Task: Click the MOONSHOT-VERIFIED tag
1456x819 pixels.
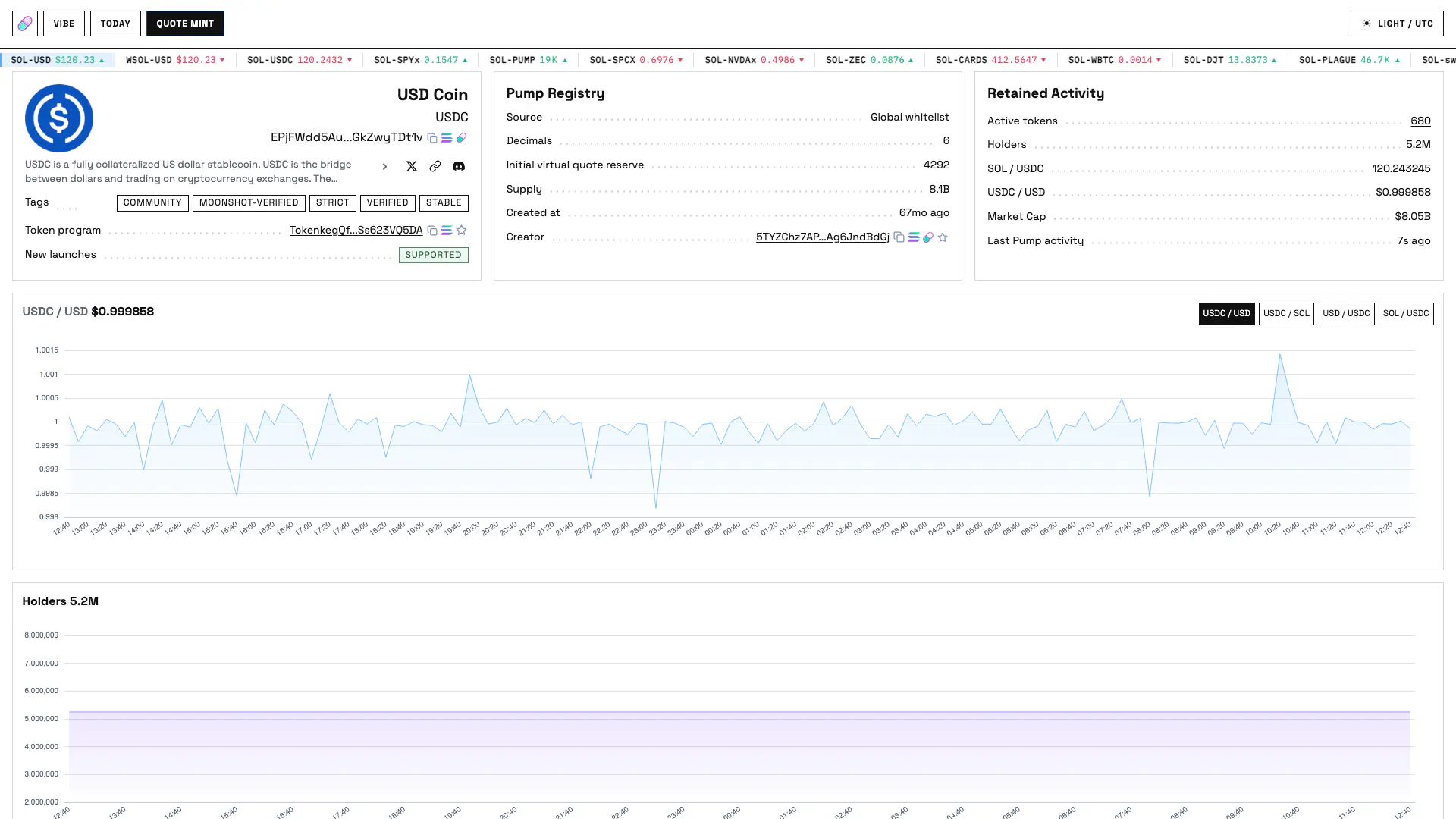Action: pos(249,203)
